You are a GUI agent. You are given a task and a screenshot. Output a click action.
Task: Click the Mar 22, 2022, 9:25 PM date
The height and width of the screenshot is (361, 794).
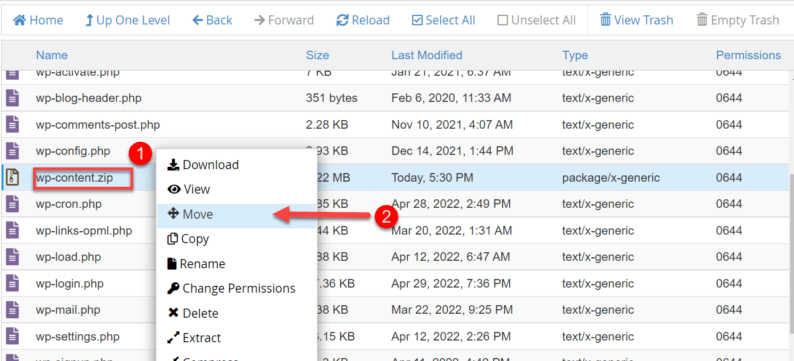coord(452,309)
